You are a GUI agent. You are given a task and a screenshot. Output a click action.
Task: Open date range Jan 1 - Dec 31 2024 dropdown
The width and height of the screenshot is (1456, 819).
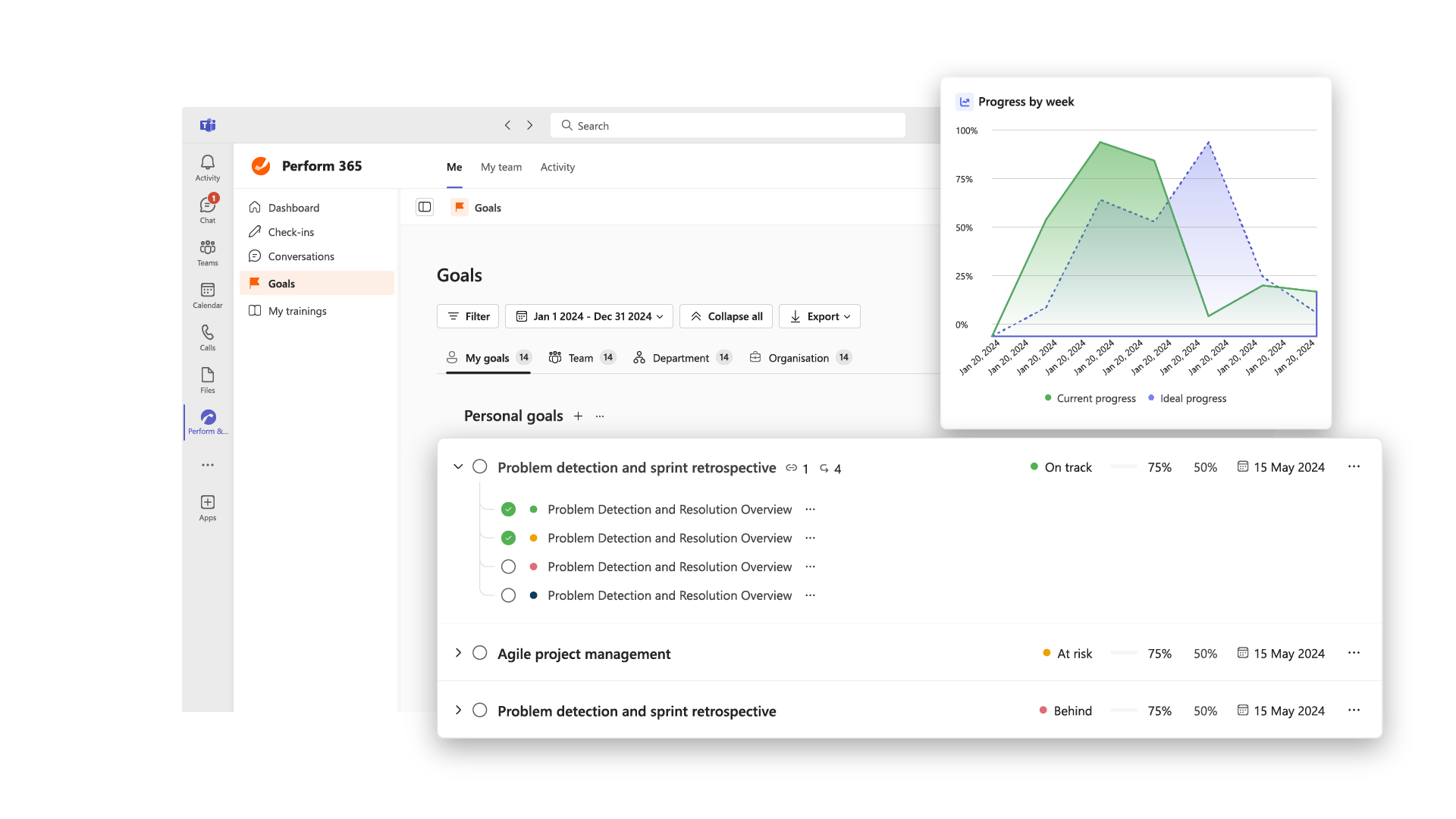(x=589, y=316)
